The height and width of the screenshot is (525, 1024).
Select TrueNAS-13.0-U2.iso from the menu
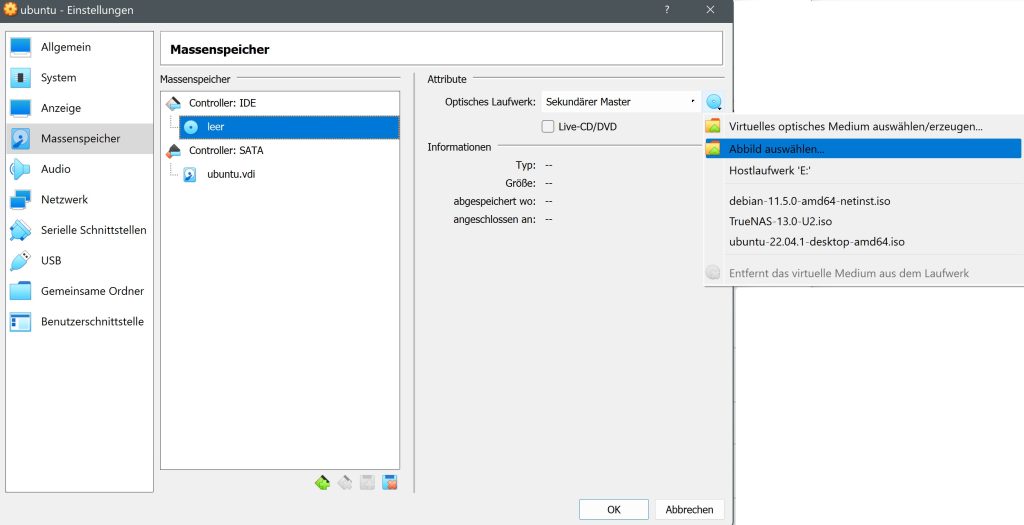pos(863,221)
